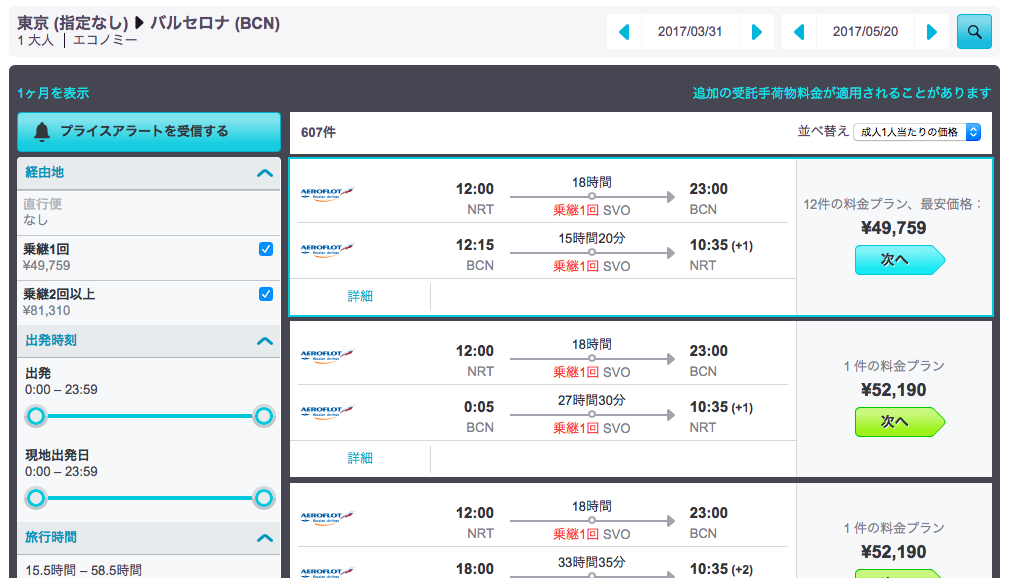Collapse the 旅行時間 filter section
This screenshot has height=578, width=1015.
pyautogui.click(x=264, y=538)
